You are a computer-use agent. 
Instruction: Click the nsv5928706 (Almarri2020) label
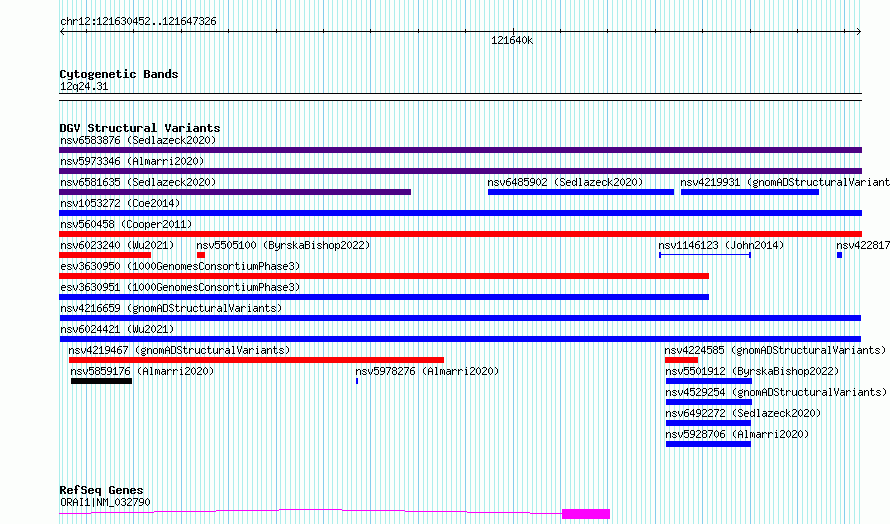737,434
